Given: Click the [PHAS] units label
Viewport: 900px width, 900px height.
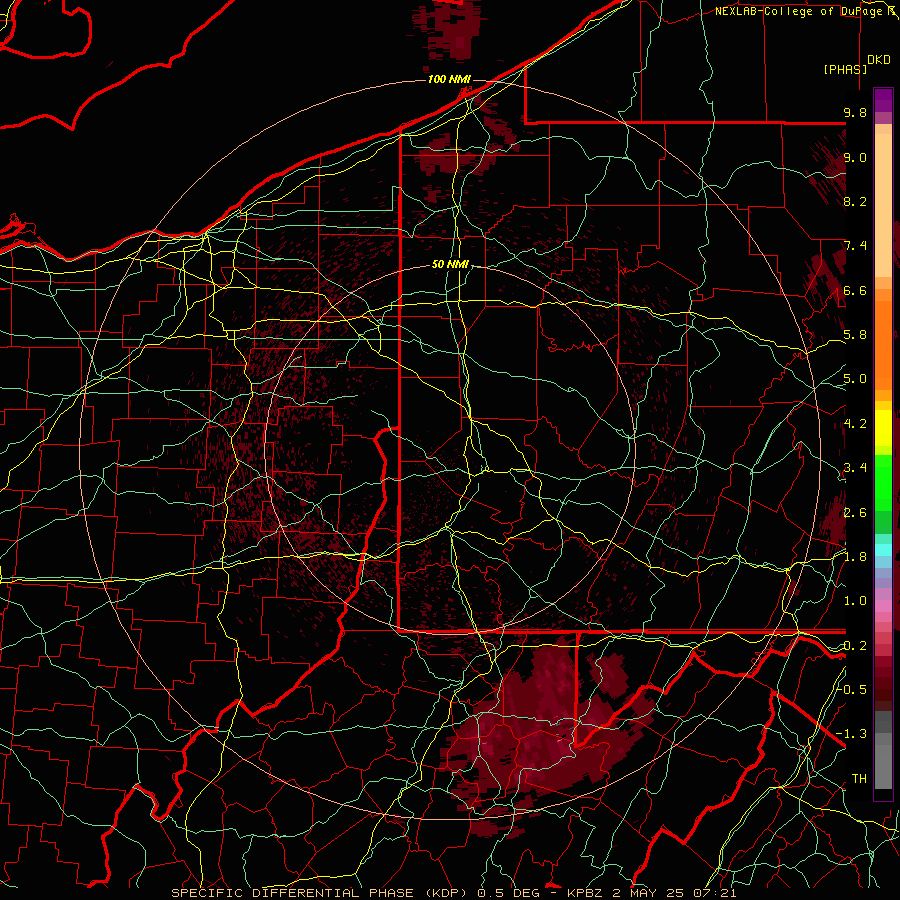Looking at the screenshot, I should click(845, 69).
